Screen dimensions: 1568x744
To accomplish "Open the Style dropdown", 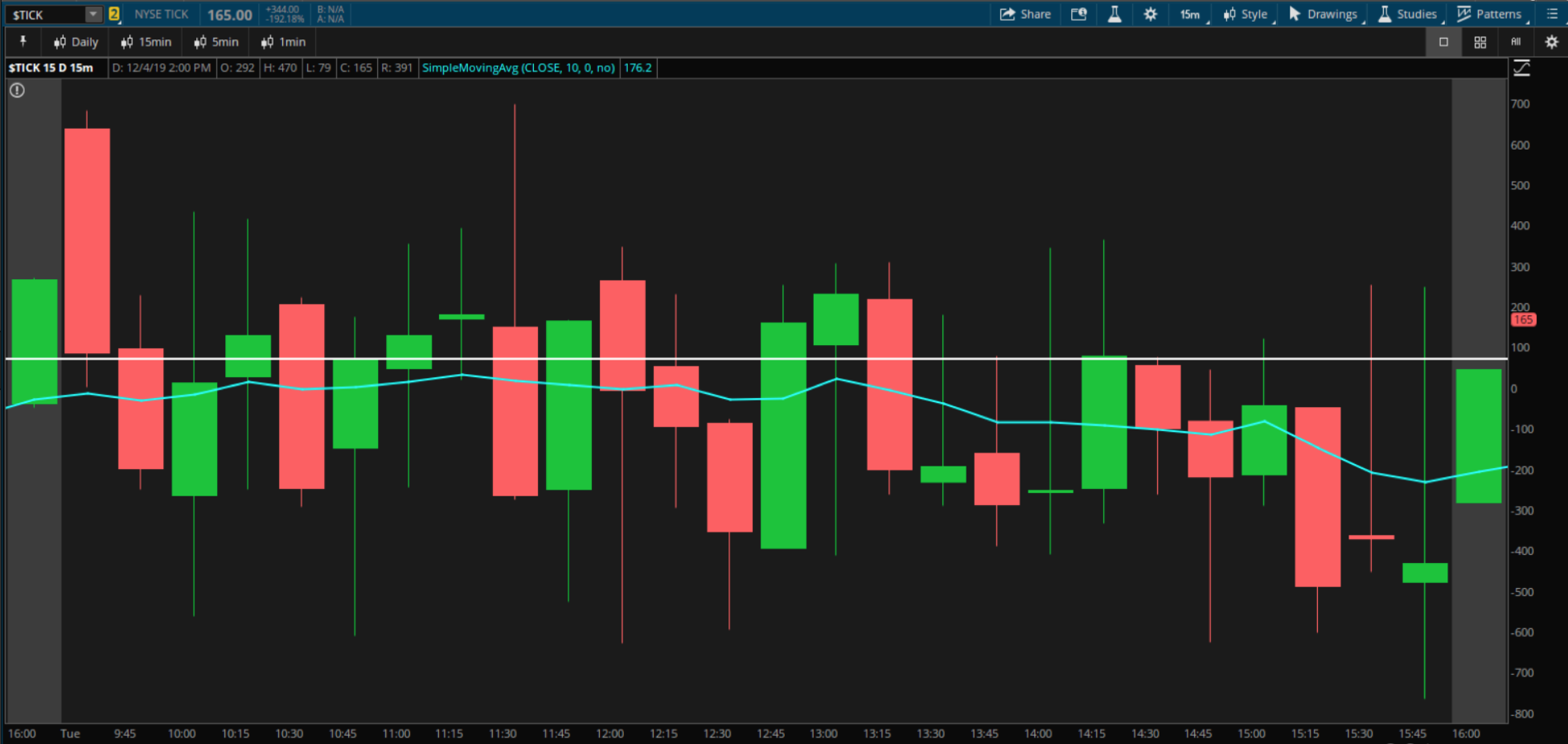I will pyautogui.click(x=1245, y=14).
